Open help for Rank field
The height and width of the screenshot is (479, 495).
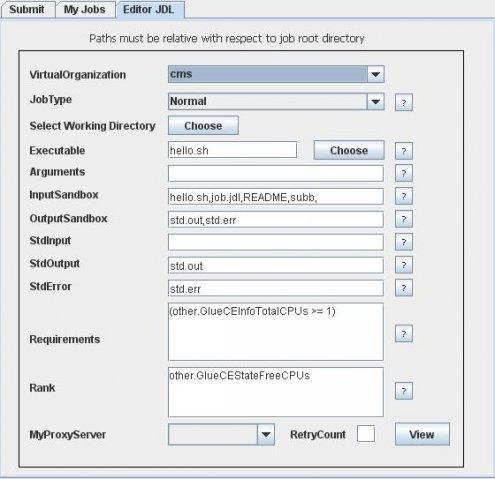(404, 391)
